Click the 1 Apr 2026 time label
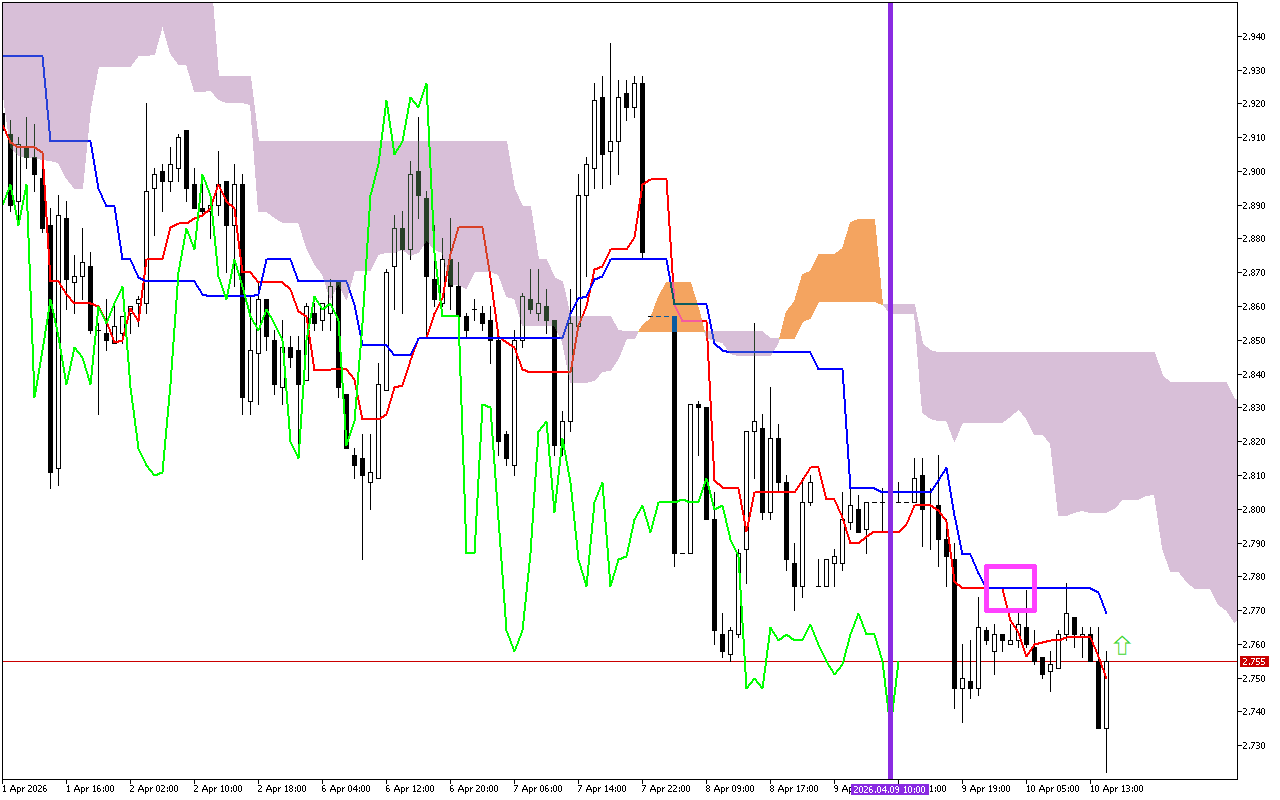The height and width of the screenshot is (800, 1280). pyautogui.click(x=27, y=788)
